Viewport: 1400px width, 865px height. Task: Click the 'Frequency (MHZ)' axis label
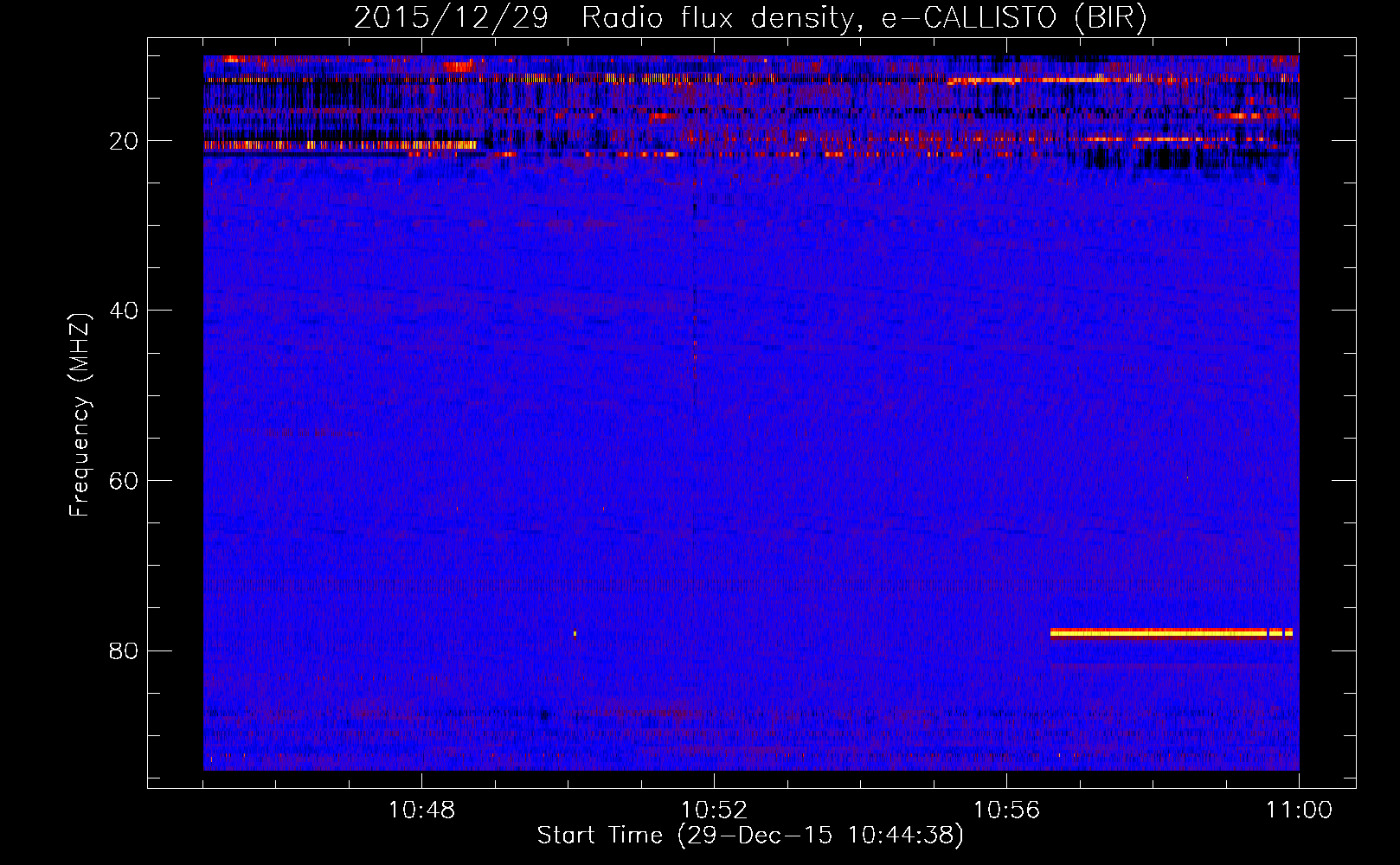click(80, 415)
